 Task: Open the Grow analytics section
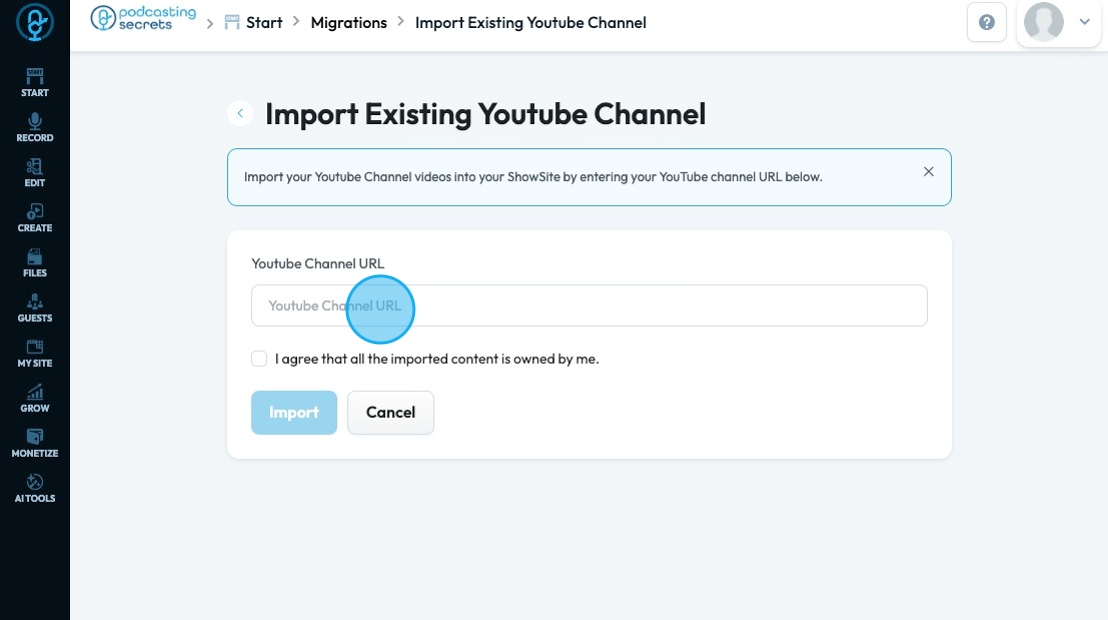coord(35,399)
